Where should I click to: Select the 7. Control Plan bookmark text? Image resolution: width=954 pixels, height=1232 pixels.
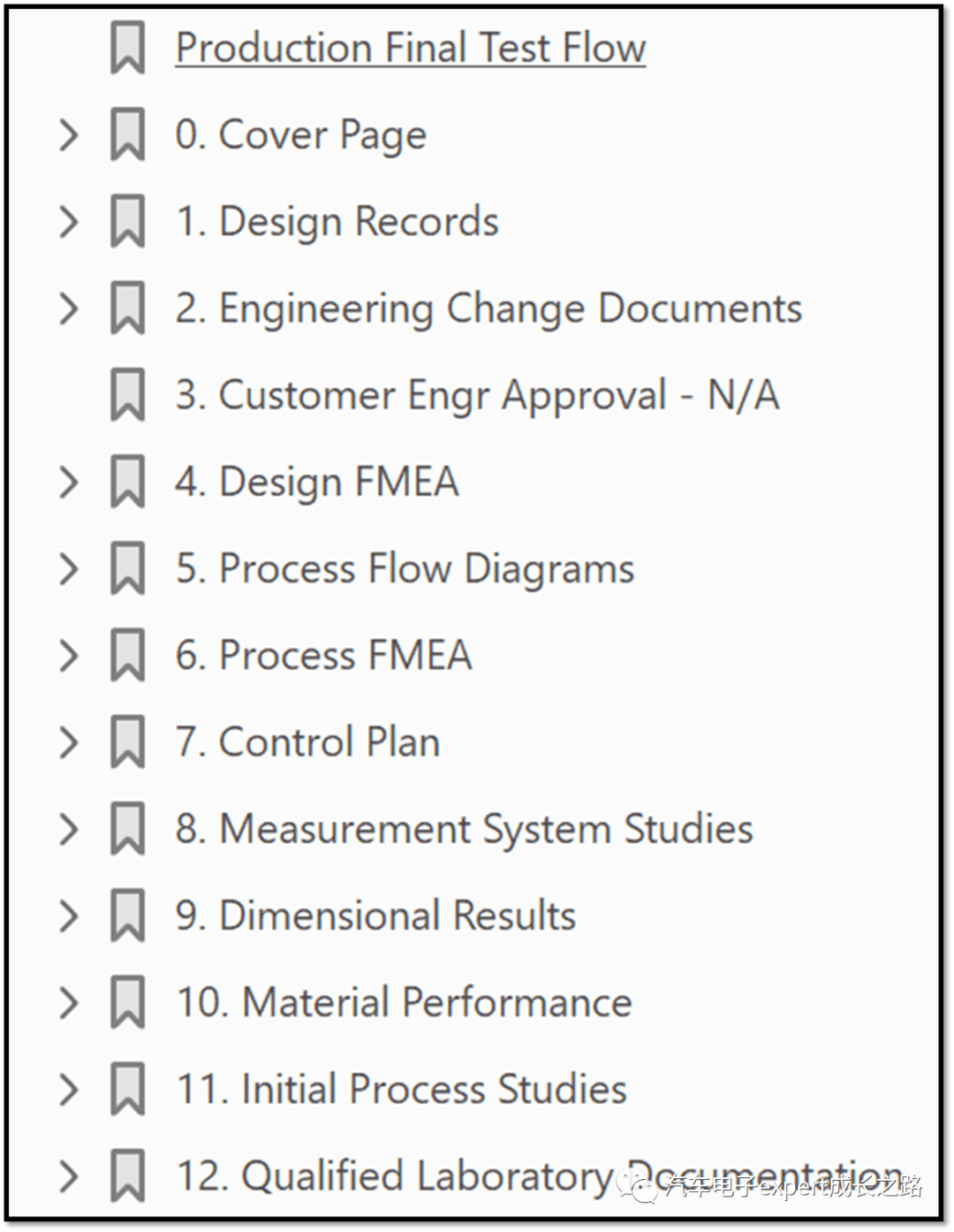(307, 742)
